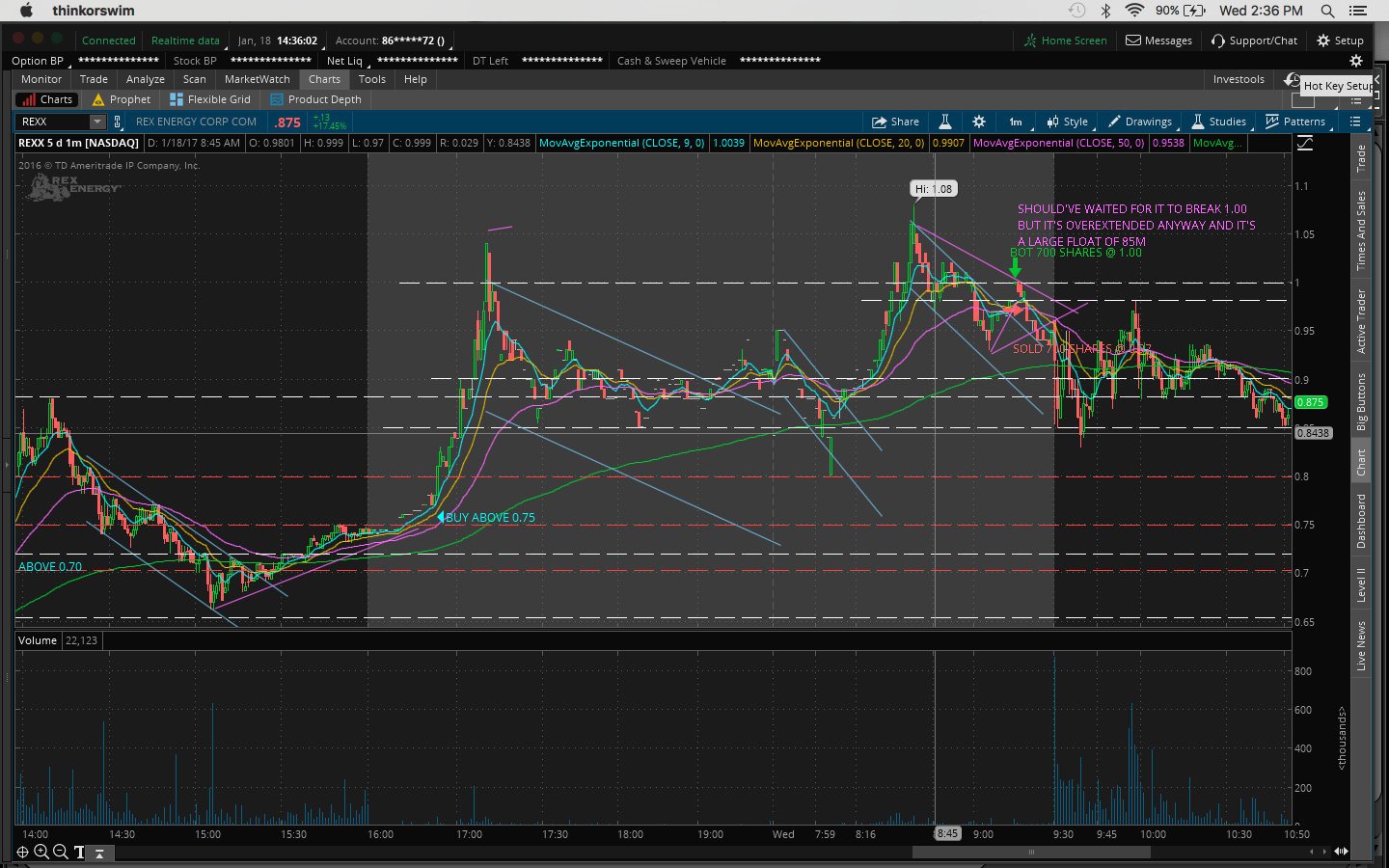
Task: Select the Chart sidebar panel
Action: click(x=1361, y=463)
